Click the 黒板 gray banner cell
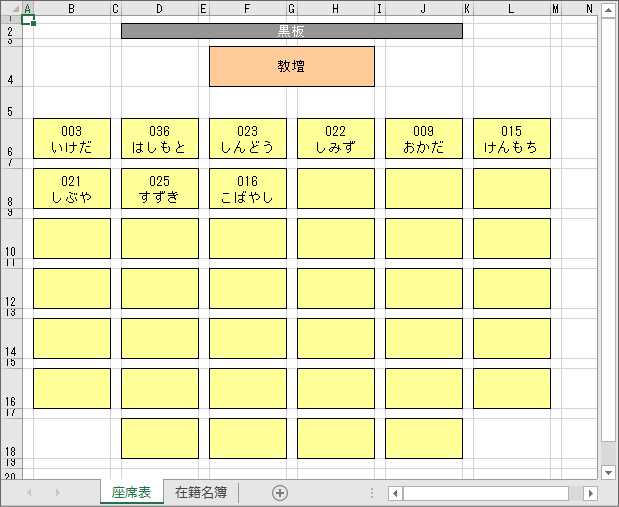 pos(292,31)
